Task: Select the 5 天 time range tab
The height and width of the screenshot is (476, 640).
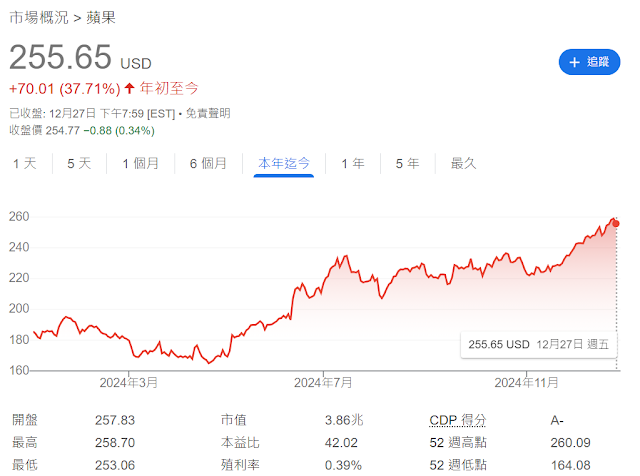Action: coord(79,164)
